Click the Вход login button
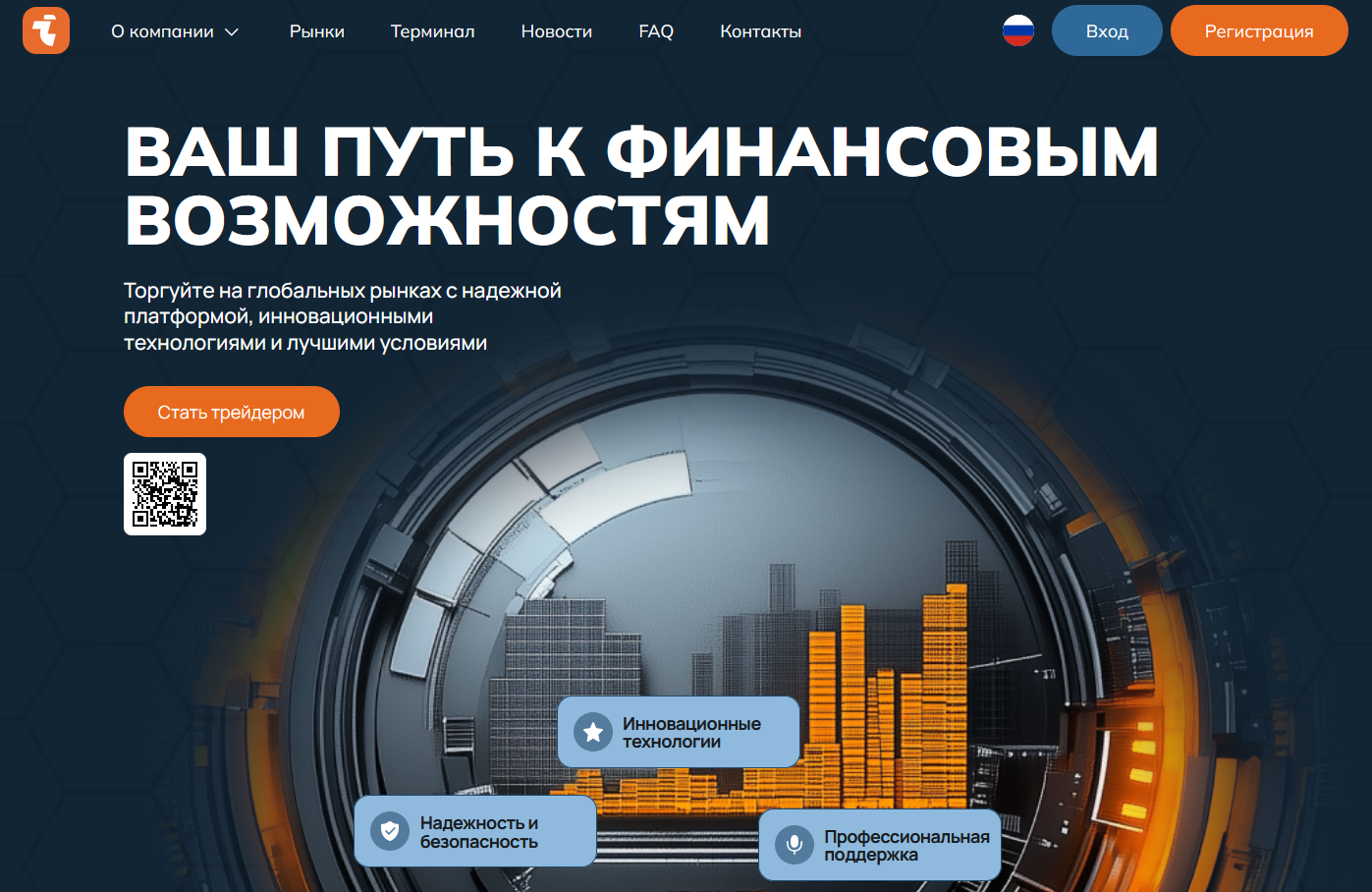The height and width of the screenshot is (892, 1372). tap(1107, 30)
